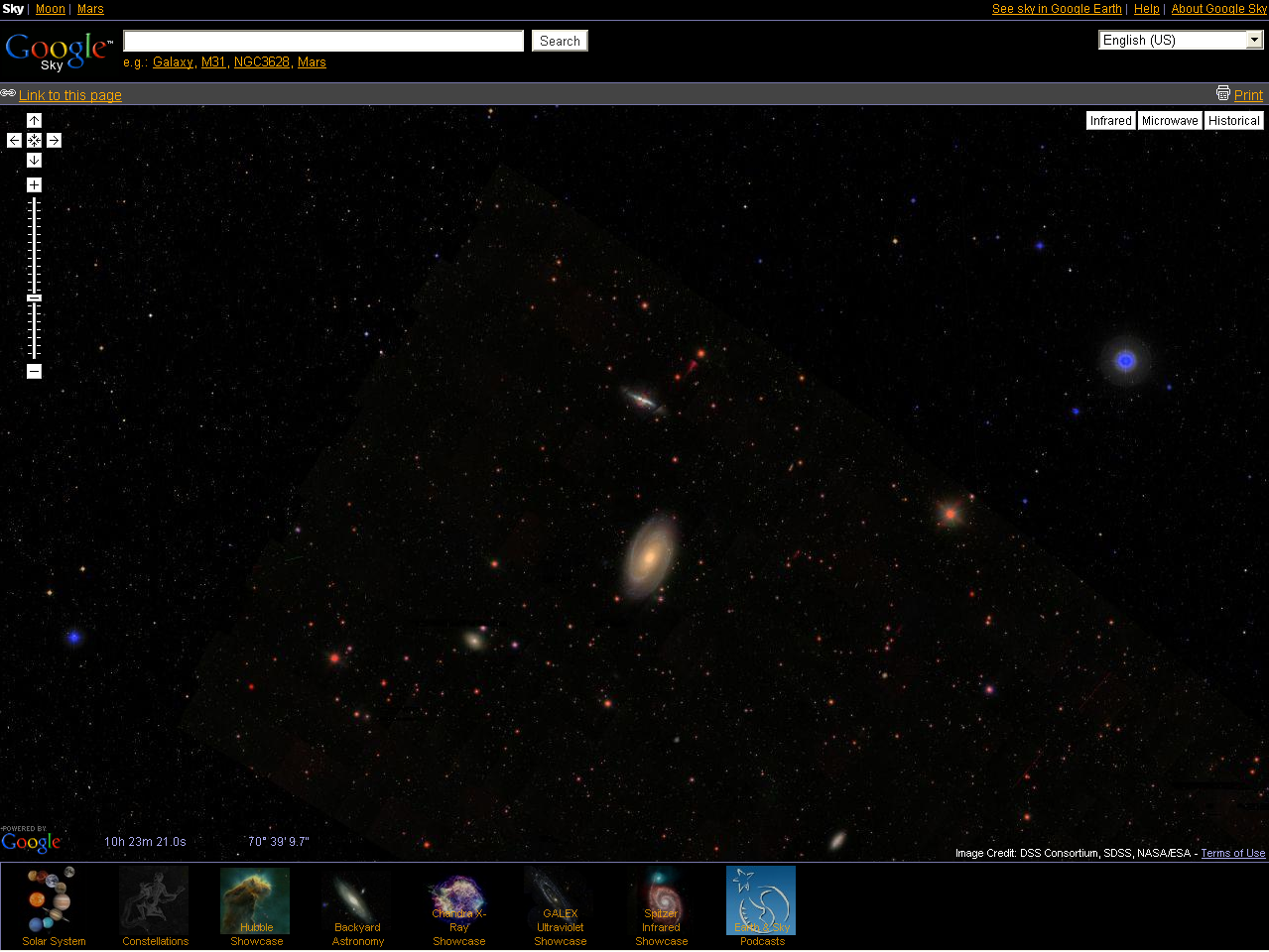Click the zoom slider handle

point(34,297)
